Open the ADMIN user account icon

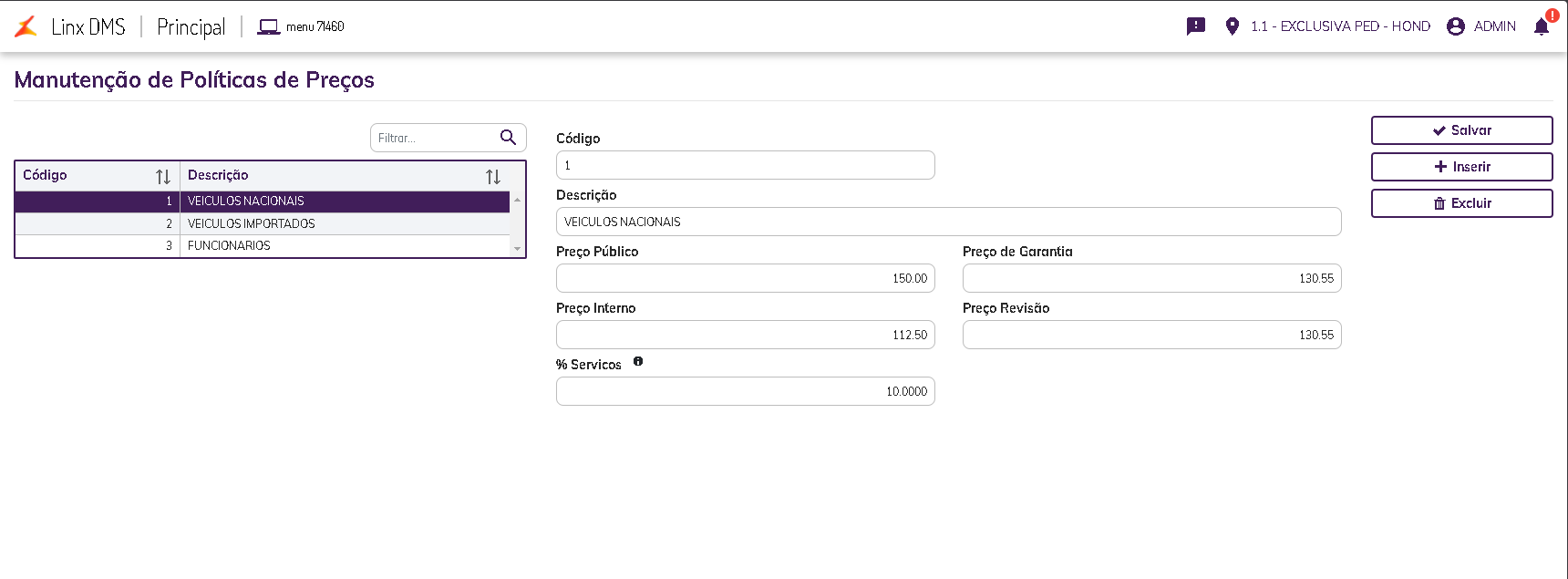coord(1456,26)
